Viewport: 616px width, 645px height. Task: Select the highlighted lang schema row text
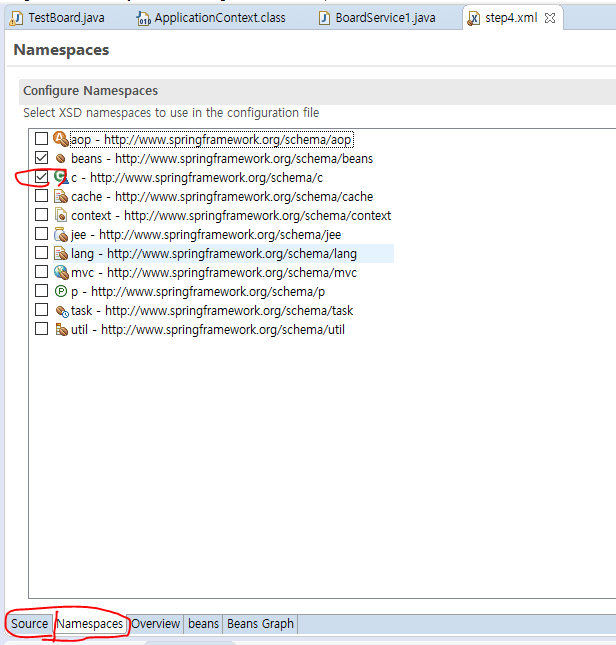pyautogui.click(x=214, y=253)
